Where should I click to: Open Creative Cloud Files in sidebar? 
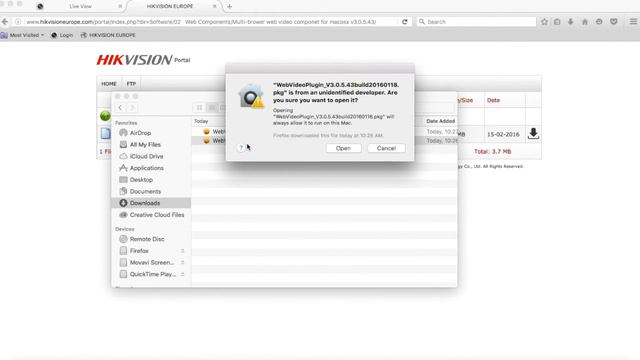(x=157, y=215)
